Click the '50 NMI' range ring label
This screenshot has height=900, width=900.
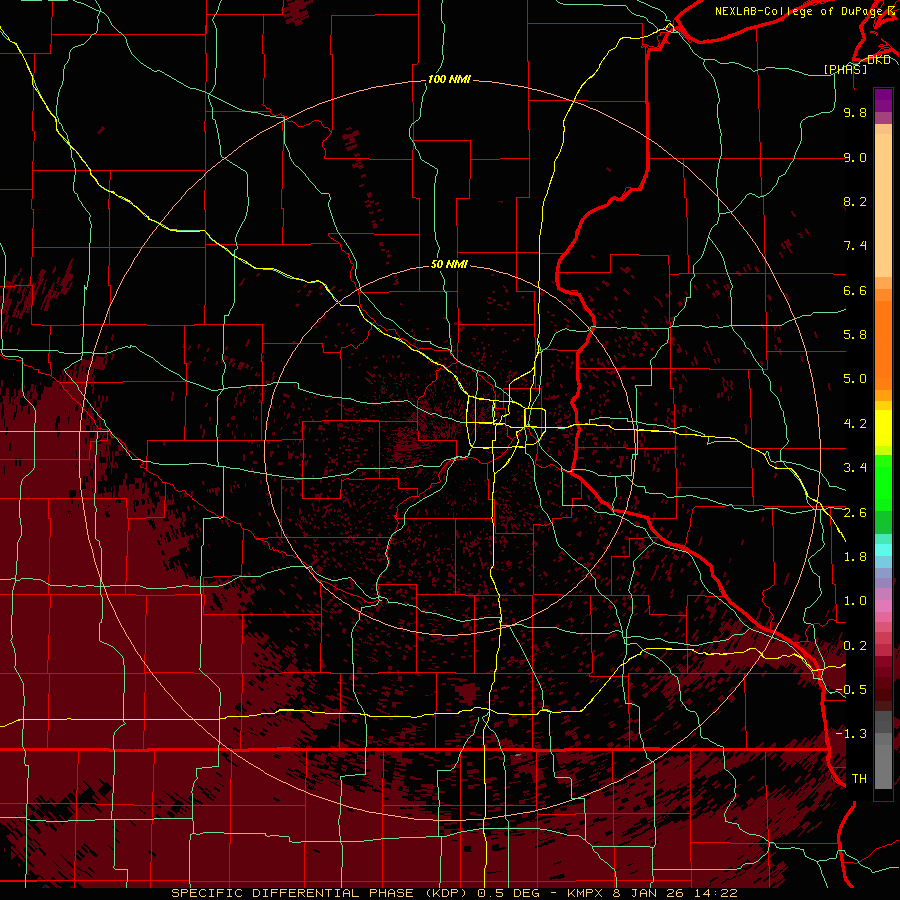449,264
